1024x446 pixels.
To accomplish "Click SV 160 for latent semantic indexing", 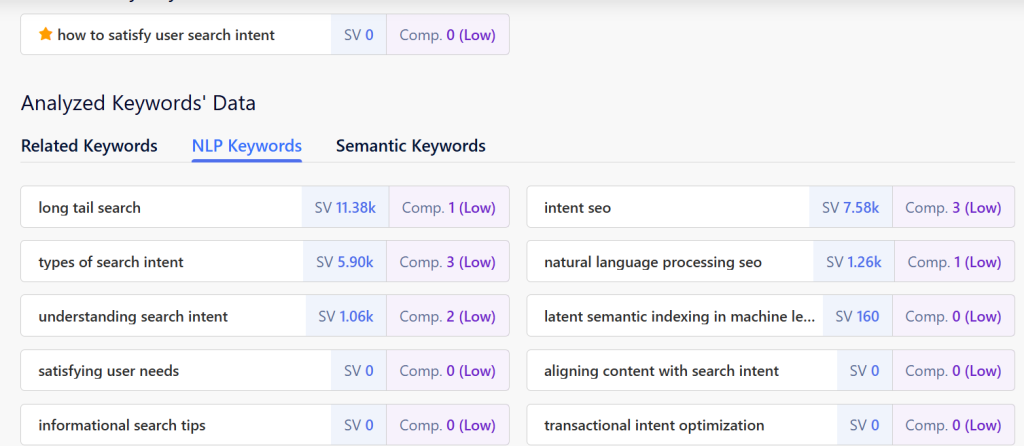I will point(857,316).
